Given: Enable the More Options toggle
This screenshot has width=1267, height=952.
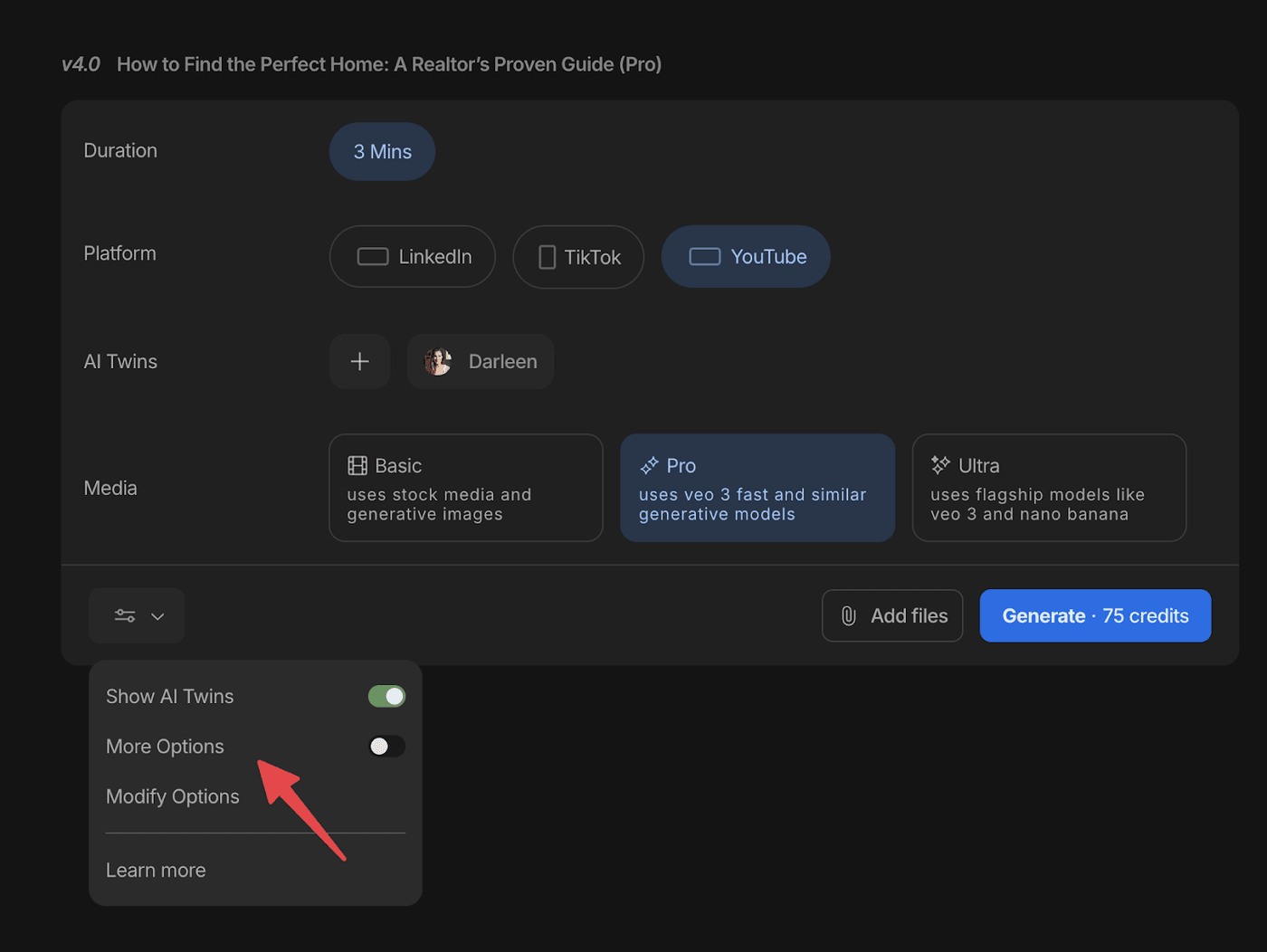Looking at the screenshot, I should coord(386,747).
